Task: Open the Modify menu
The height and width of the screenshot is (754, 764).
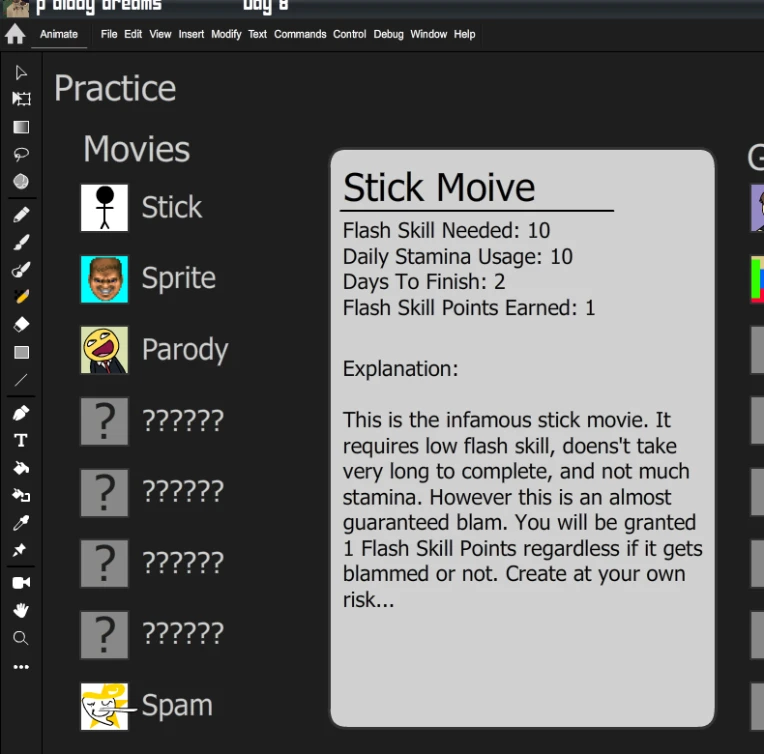Action: 226,34
